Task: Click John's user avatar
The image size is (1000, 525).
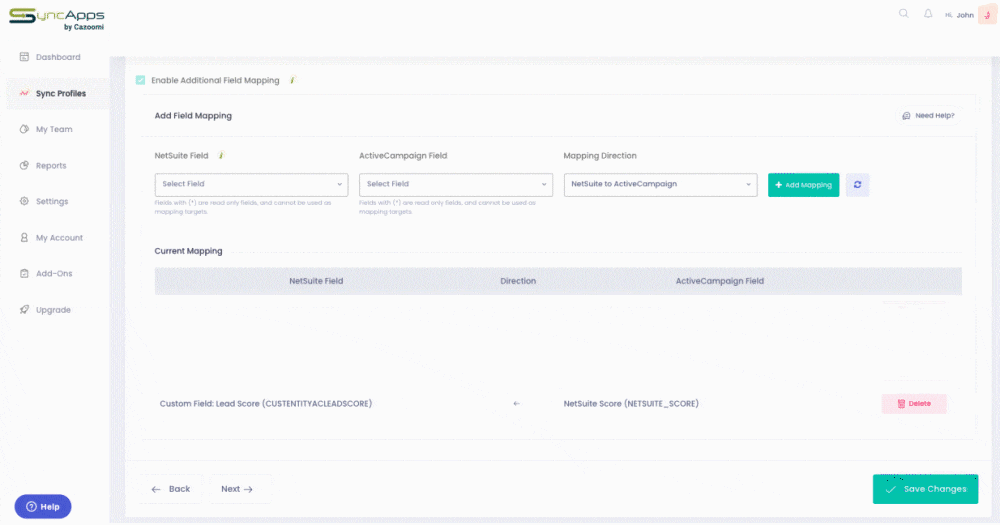Action: pyautogui.click(x=987, y=15)
